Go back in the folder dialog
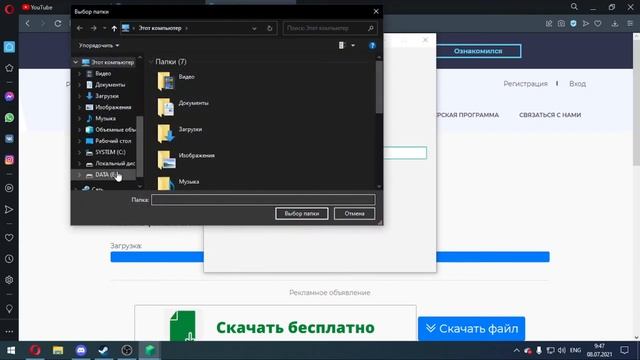Image resolution: width=640 pixels, height=360 pixels. click(80, 28)
